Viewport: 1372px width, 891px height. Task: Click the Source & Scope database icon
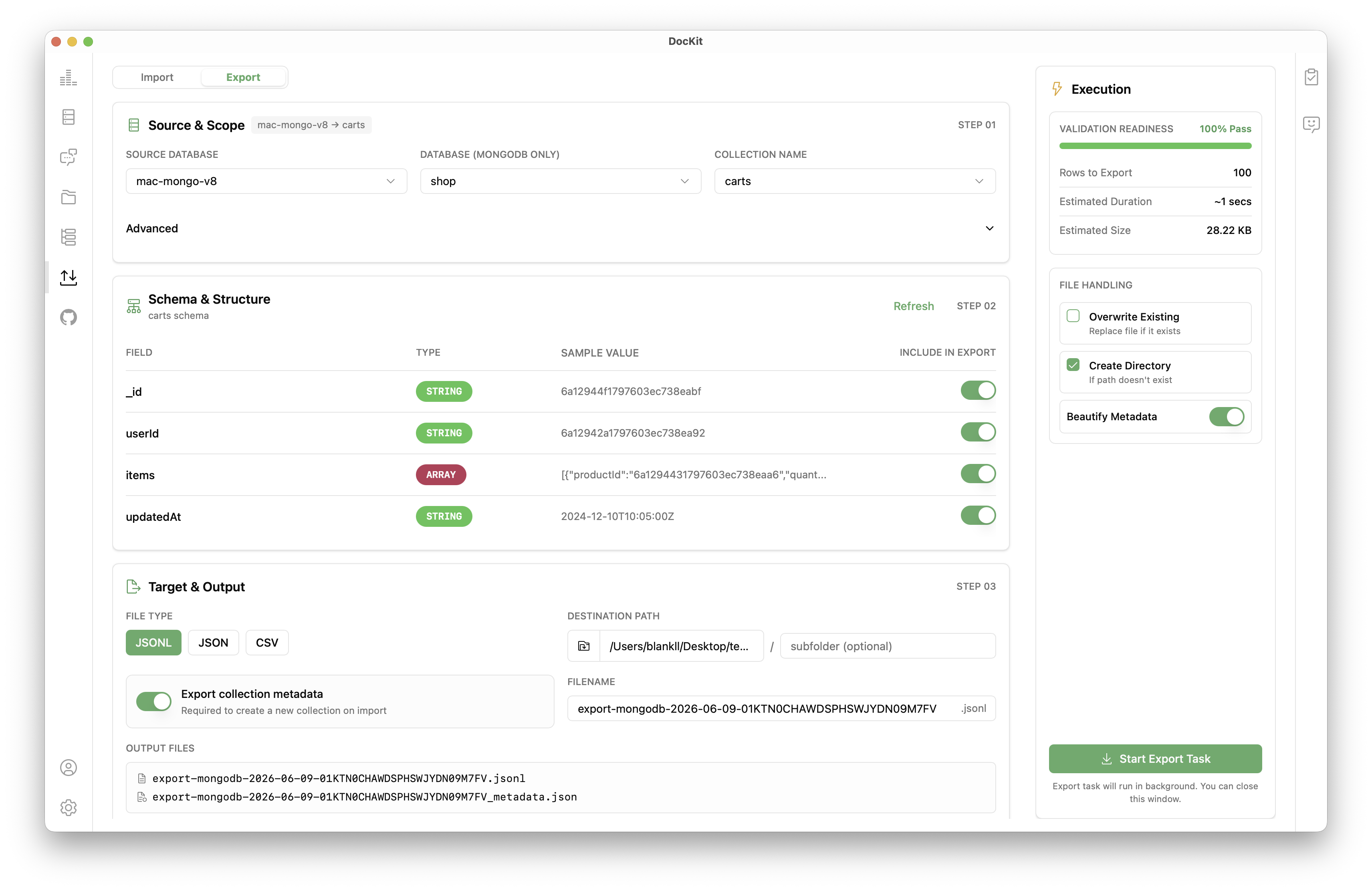click(x=133, y=125)
